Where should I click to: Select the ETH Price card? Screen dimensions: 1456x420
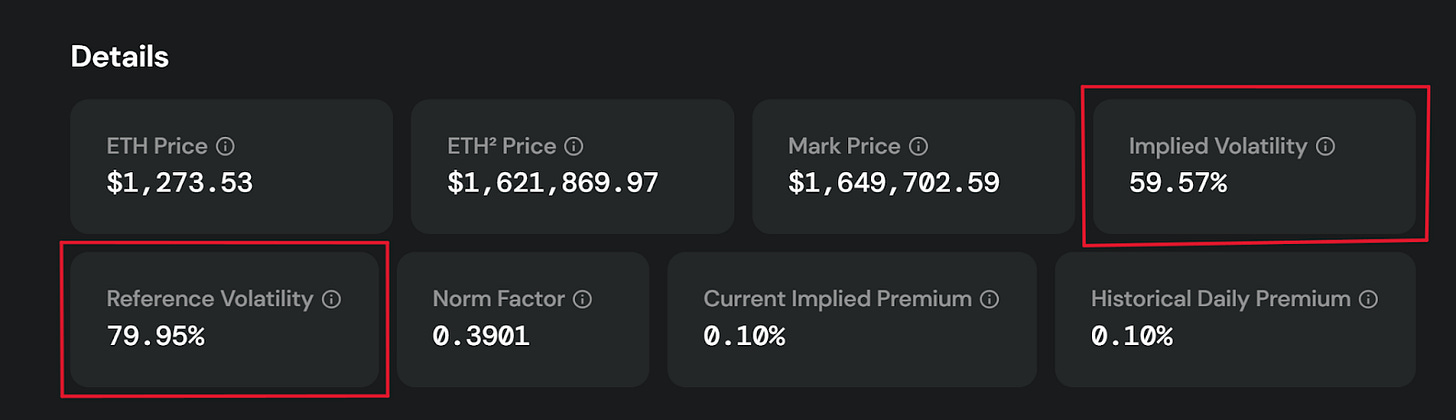(231, 166)
